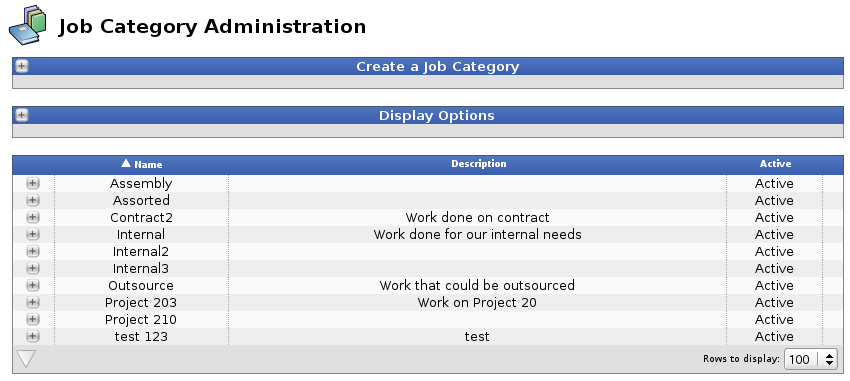Select the Outsource category name cell

(x=141, y=286)
